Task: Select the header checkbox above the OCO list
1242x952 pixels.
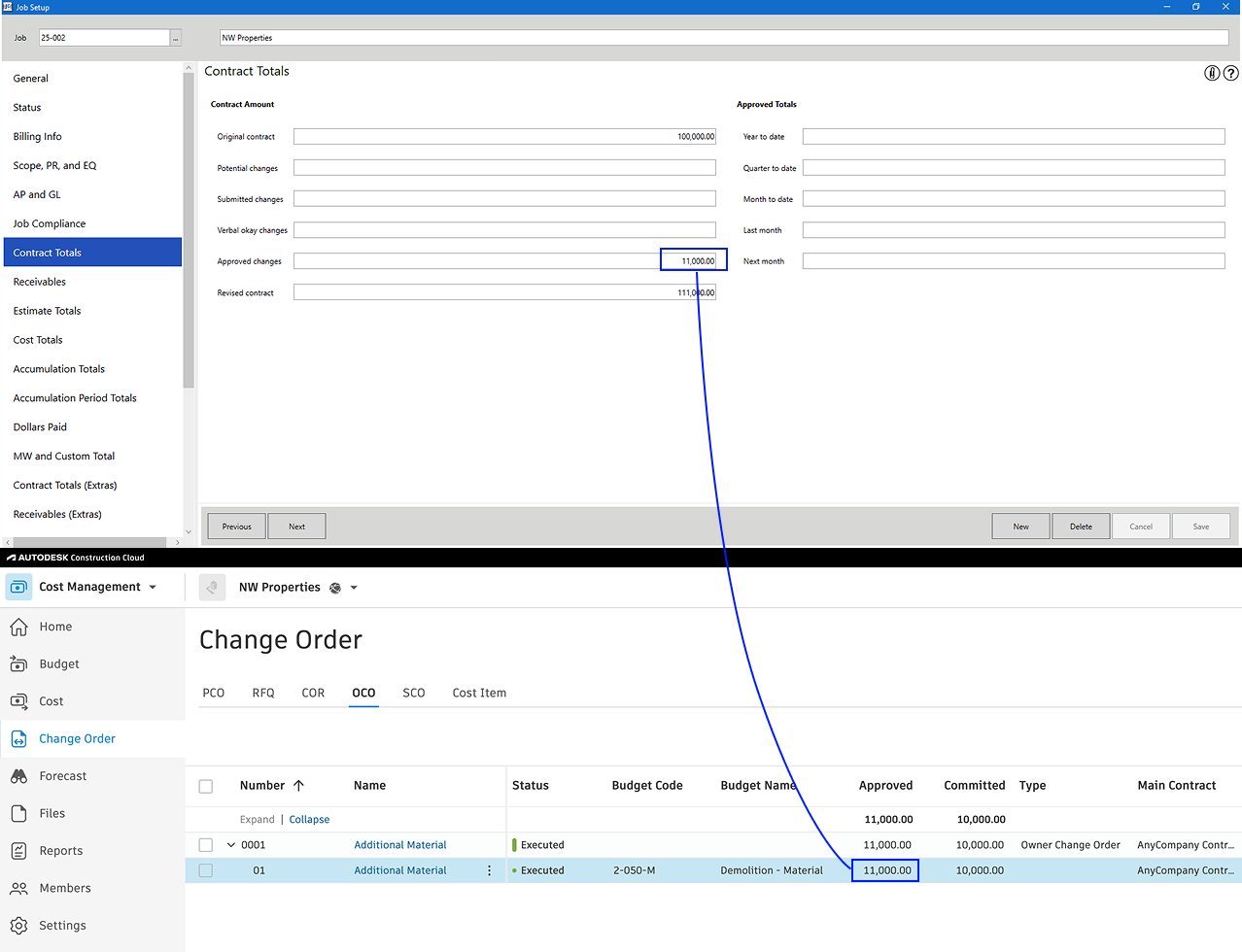Action: 205,785
